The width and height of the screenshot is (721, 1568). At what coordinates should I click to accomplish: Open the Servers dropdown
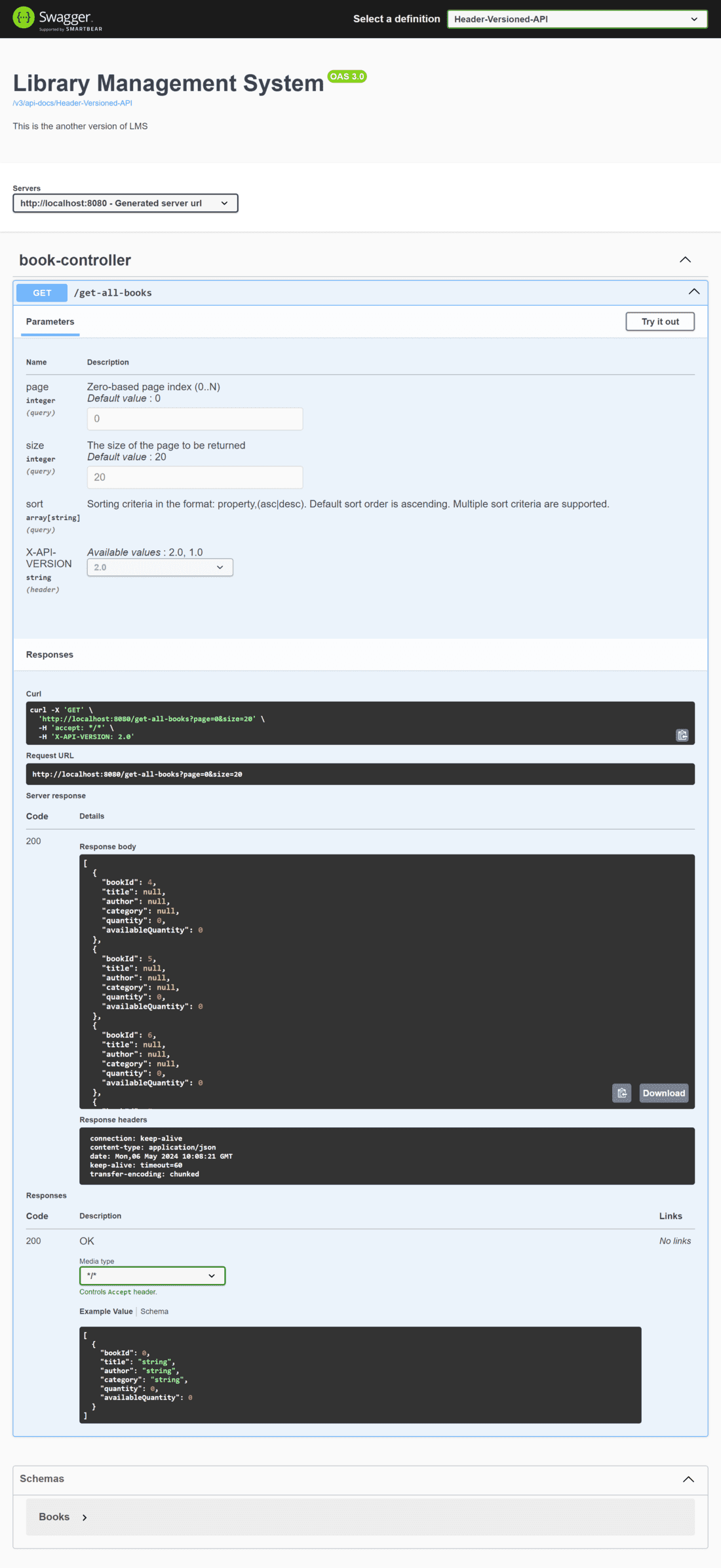pyautogui.click(x=125, y=203)
